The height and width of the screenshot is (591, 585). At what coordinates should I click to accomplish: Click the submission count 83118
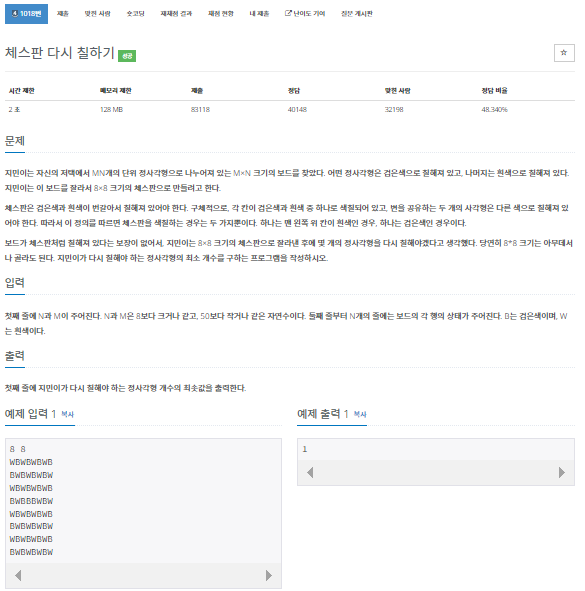pos(200,110)
